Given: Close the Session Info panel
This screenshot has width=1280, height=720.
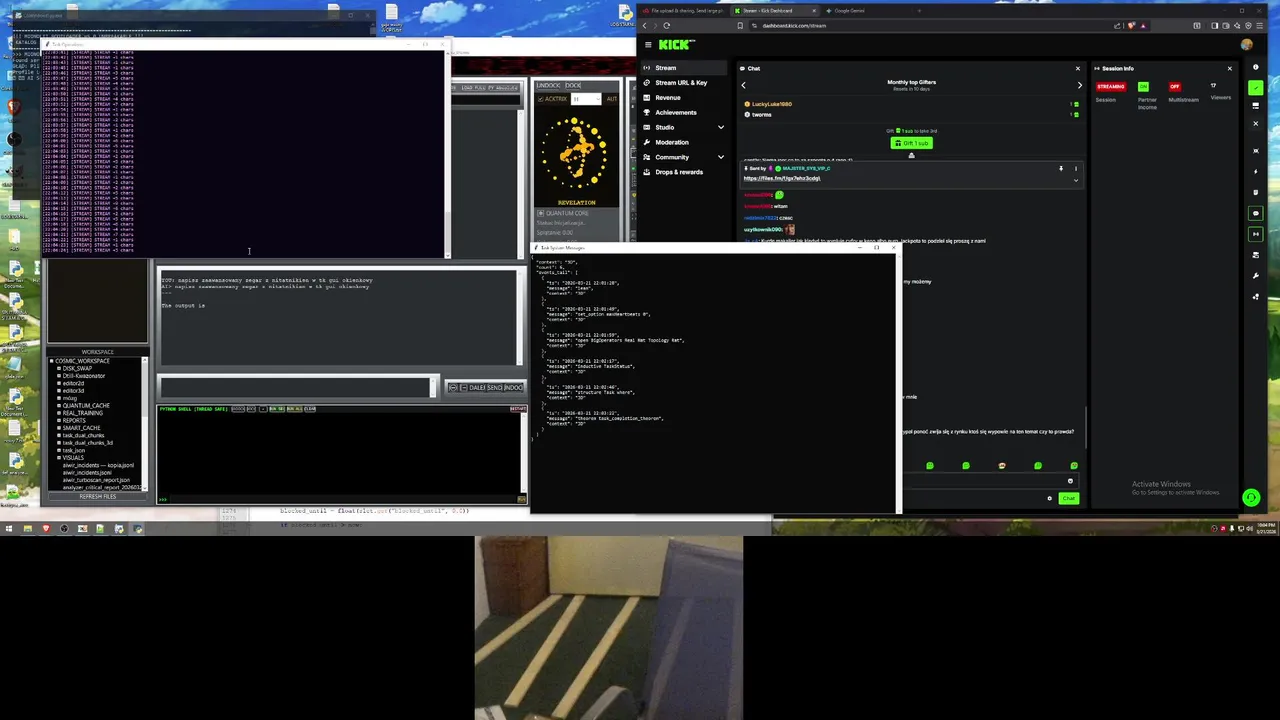Looking at the screenshot, I should tap(1229, 68).
